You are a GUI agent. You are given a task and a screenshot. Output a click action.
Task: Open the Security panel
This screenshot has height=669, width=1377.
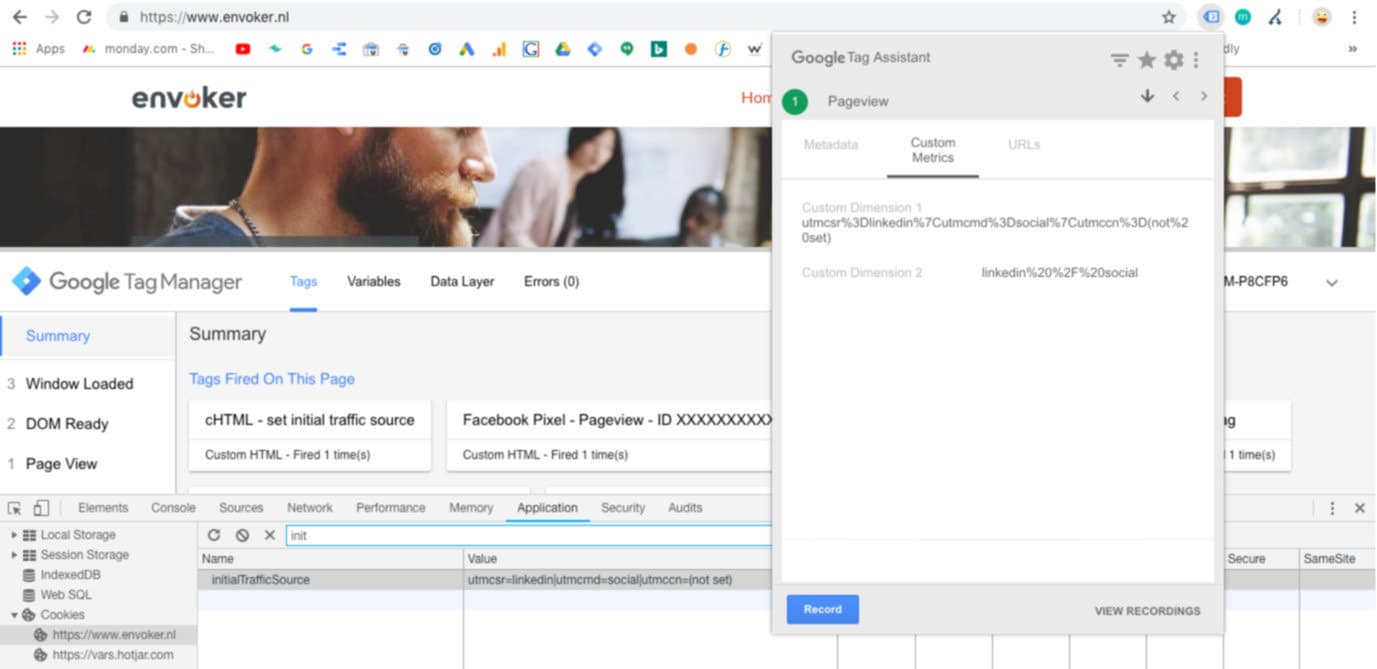623,508
